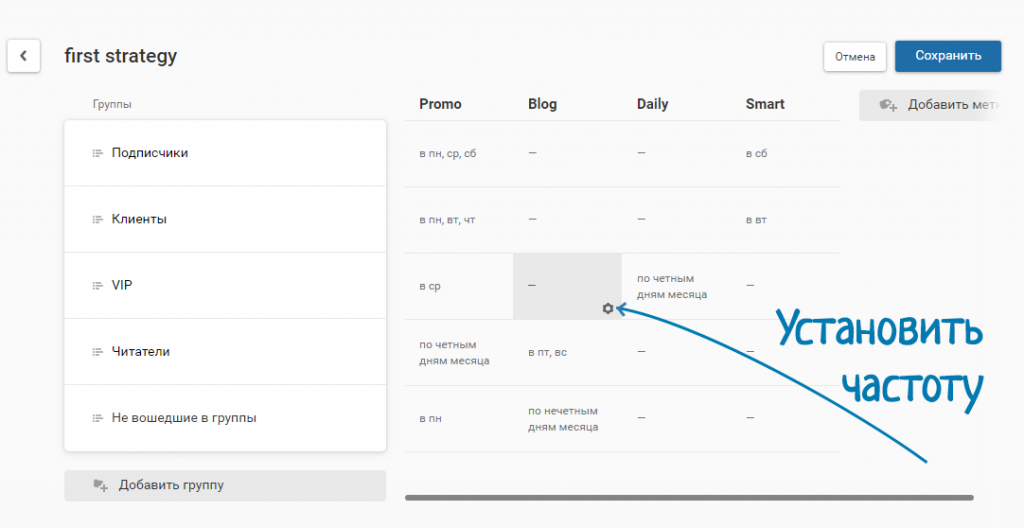Click drag handle icon next to Читатели
The width and height of the screenshot is (1024, 528).
click(97, 352)
